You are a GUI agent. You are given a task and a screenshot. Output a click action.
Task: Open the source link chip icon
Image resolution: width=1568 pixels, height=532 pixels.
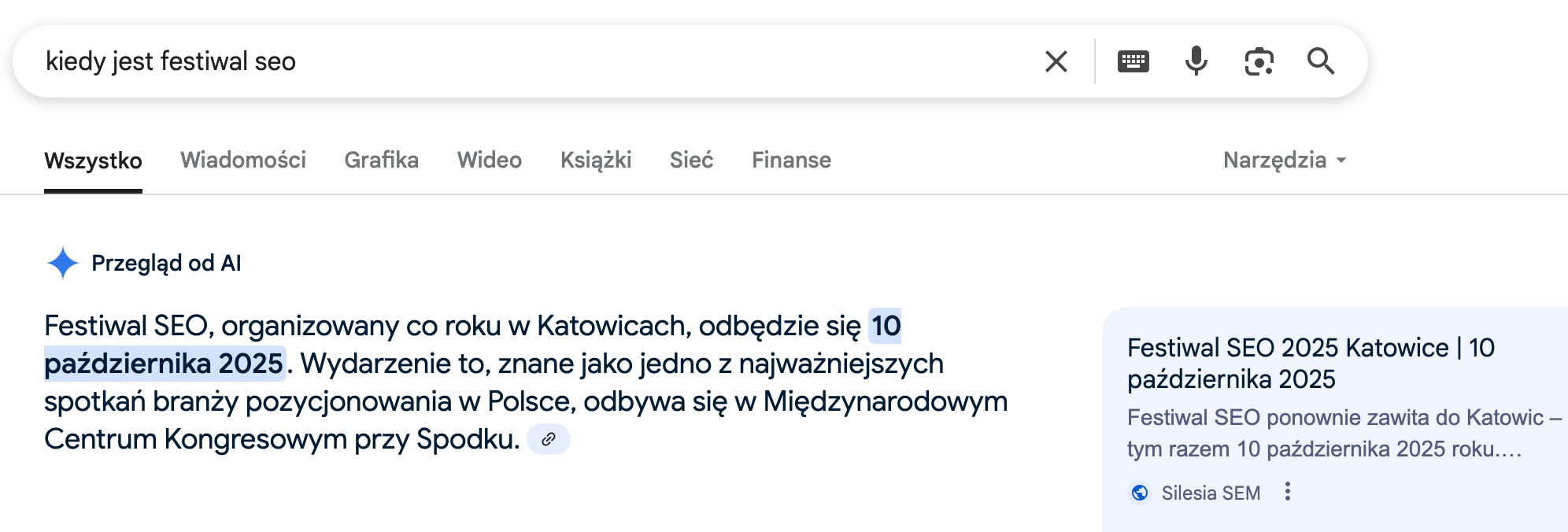point(549,439)
